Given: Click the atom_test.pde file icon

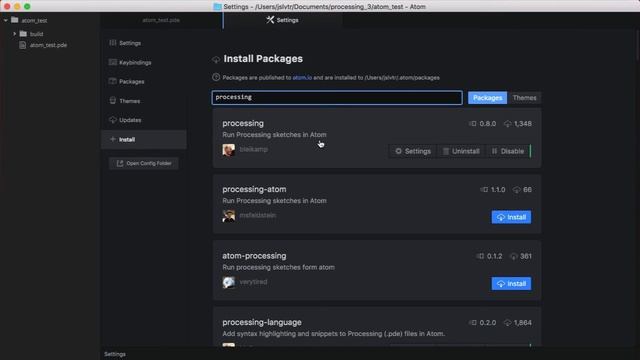Looking at the screenshot, I should click(x=23, y=45).
